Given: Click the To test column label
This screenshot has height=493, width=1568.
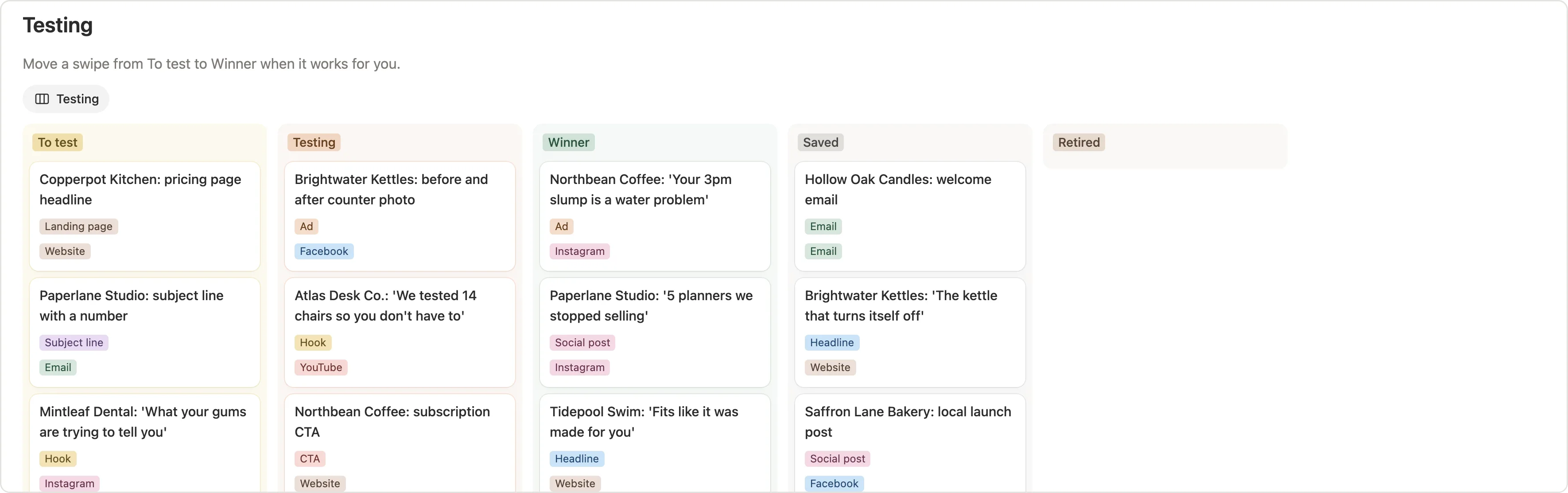Looking at the screenshot, I should (x=58, y=143).
